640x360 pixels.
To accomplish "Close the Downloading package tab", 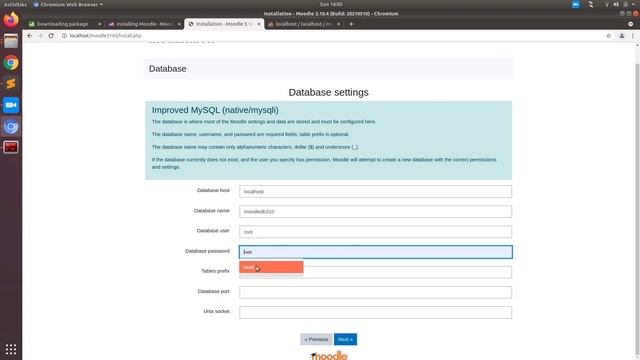I will pyautogui.click(x=99, y=24).
